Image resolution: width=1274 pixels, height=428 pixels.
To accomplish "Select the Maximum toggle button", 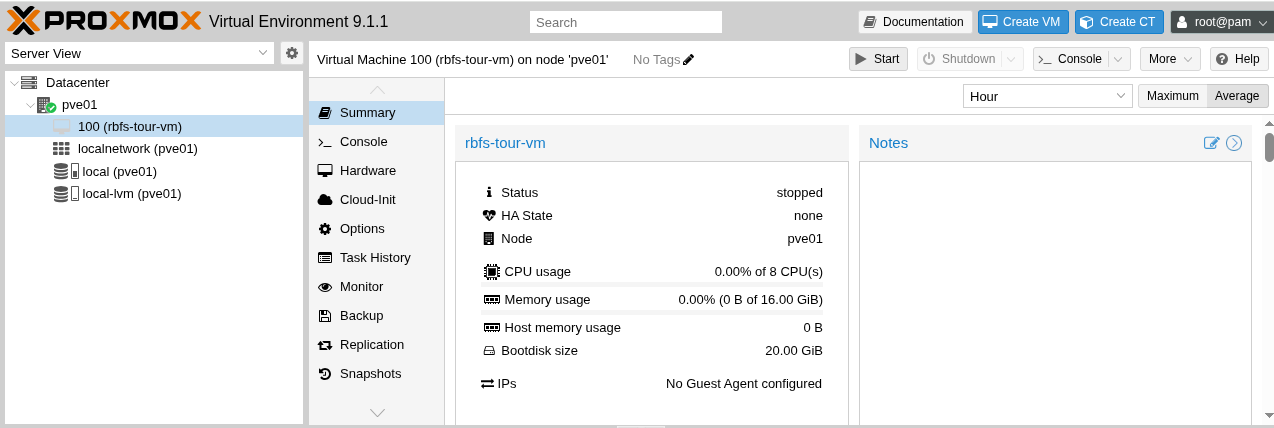I will pyautogui.click(x=1173, y=96).
